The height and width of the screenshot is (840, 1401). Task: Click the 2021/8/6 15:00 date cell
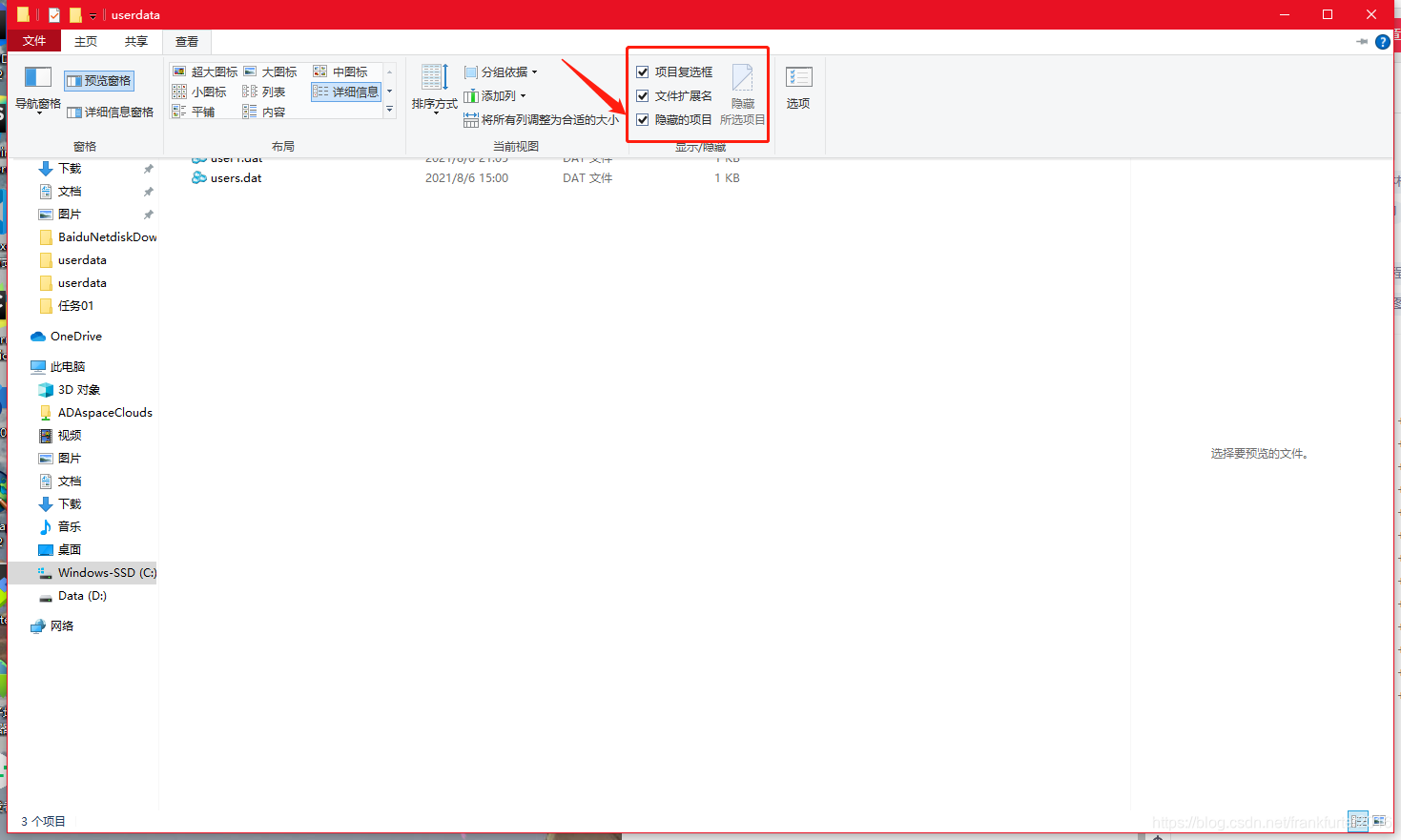466,178
